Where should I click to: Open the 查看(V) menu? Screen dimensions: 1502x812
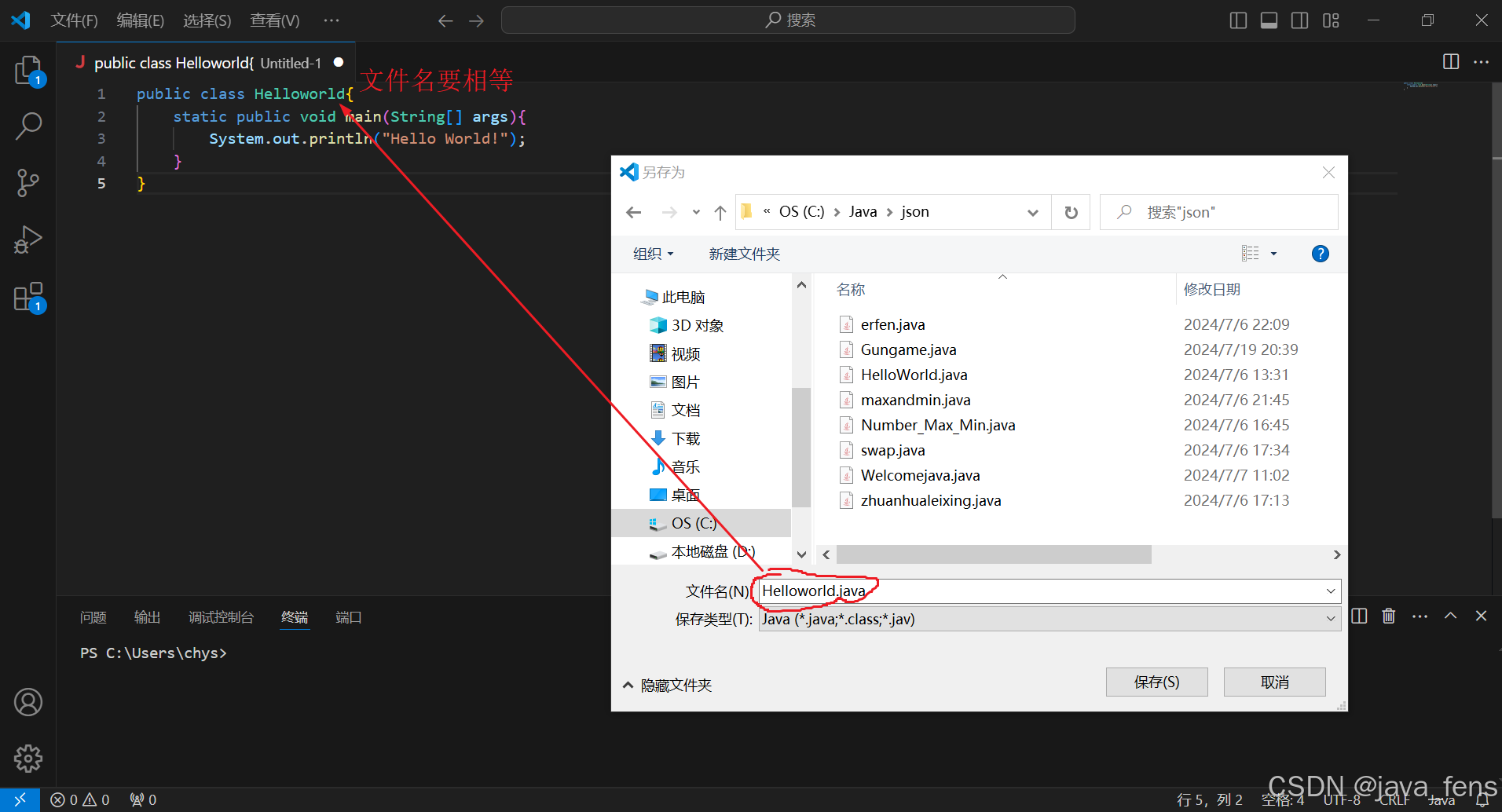tap(274, 20)
